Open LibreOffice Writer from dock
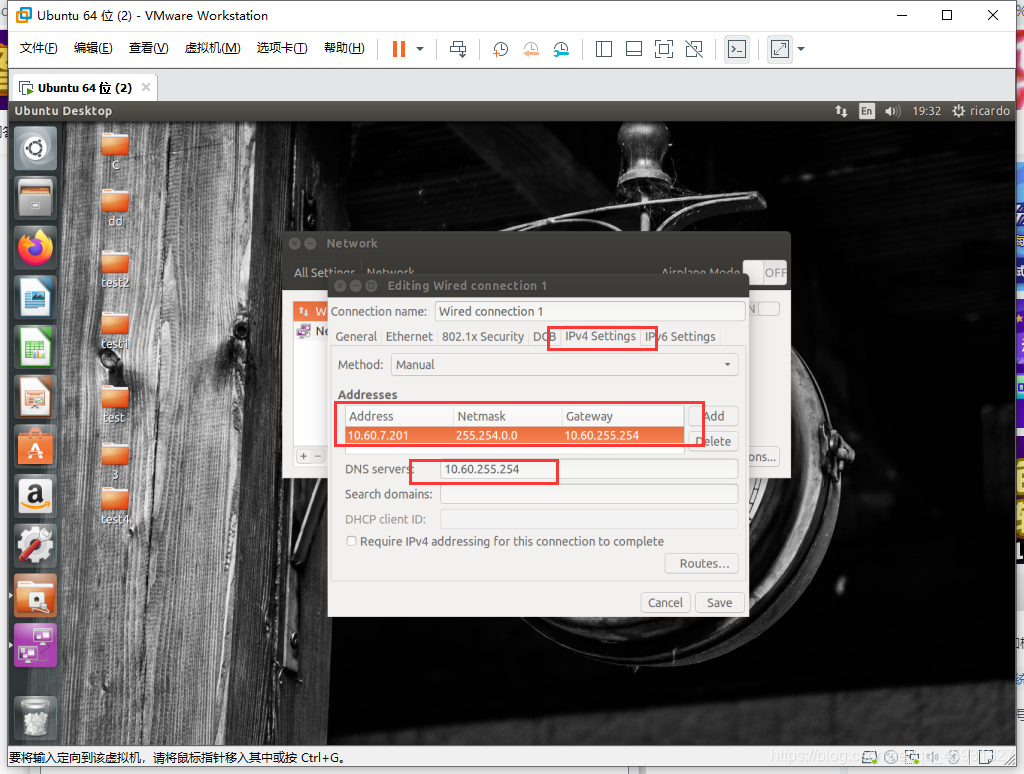 (x=35, y=297)
